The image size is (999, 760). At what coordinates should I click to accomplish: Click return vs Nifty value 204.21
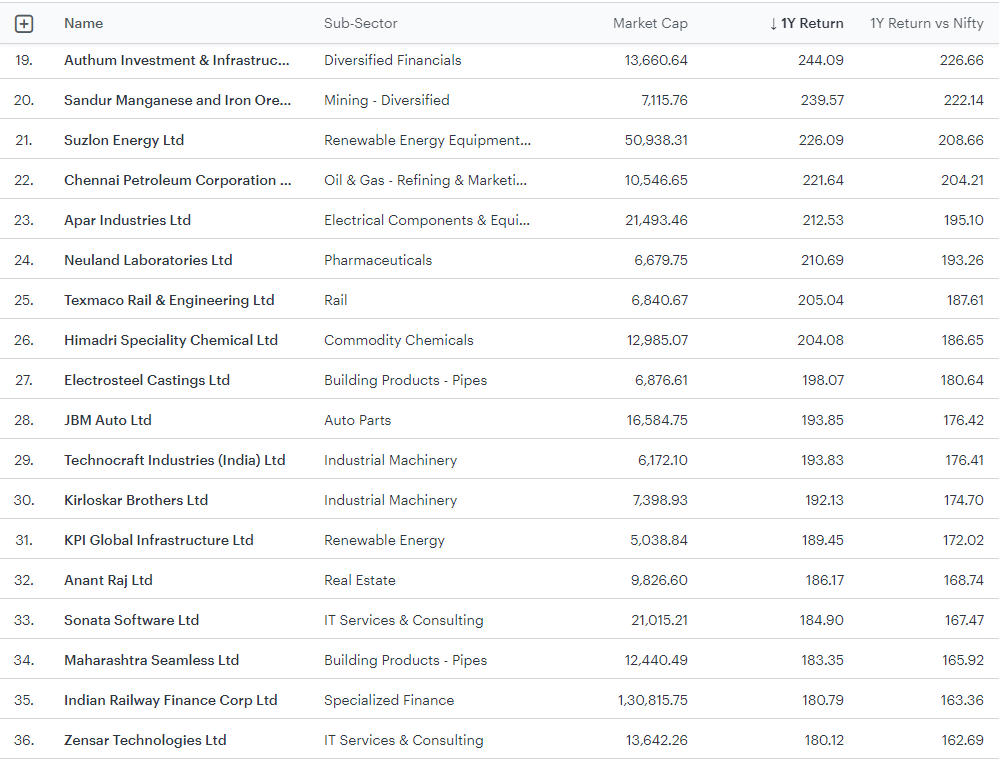click(x=962, y=181)
